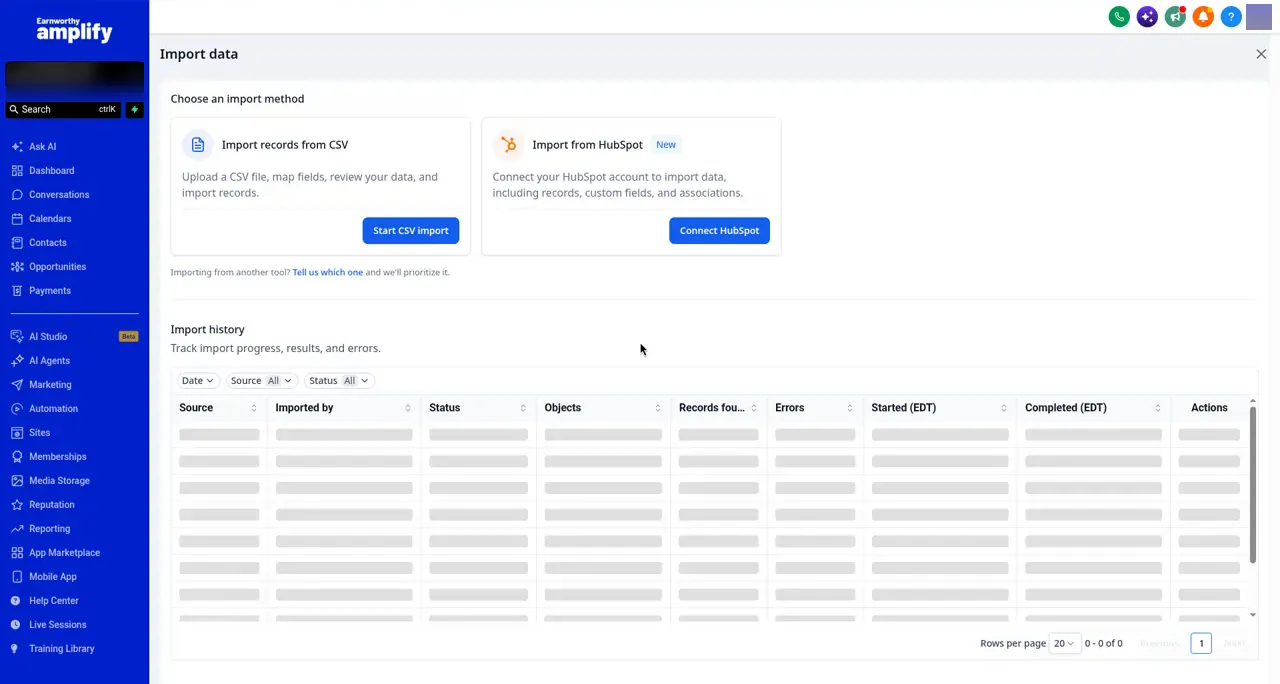Click the import history vertical scrollbar
Image resolution: width=1280 pixels, height=684 pixels.
click(1253, 485)
